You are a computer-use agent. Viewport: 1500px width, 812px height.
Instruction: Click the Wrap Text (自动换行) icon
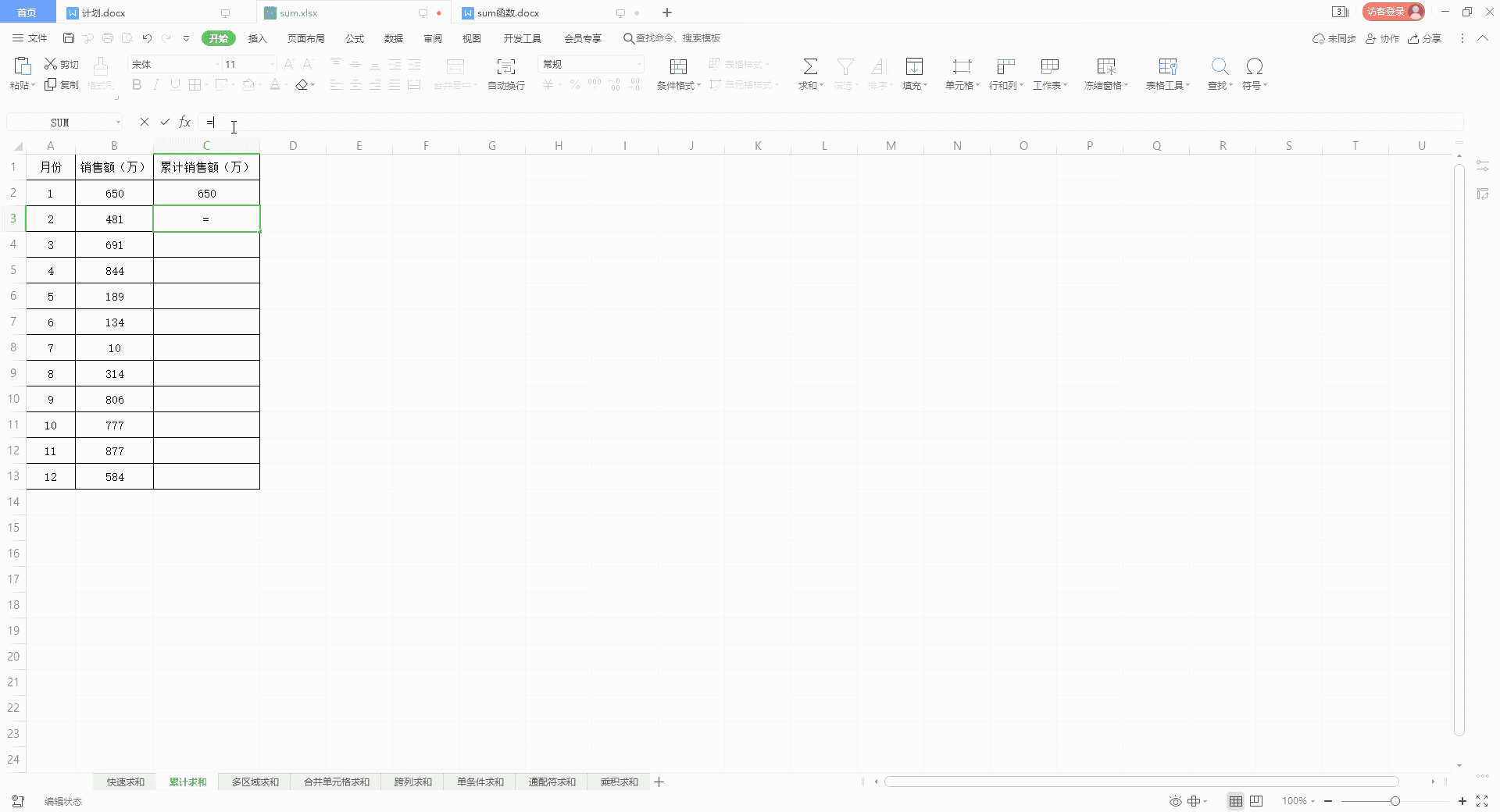505,67
